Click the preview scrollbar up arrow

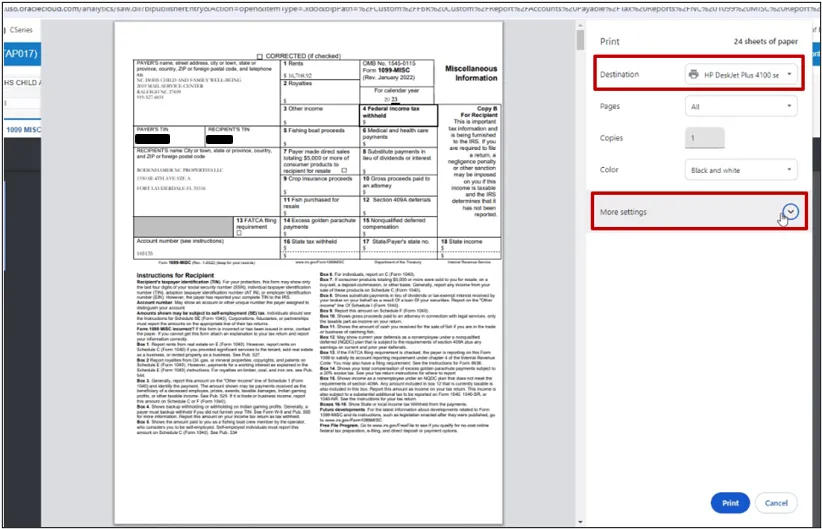[580, 25]
